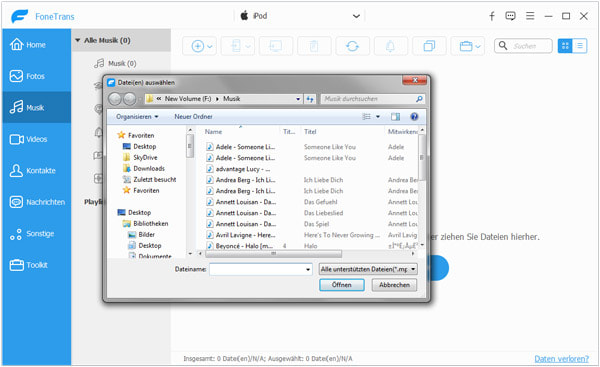600x367 pixels.
Task: Open the iPod device dropdown
Action: [x=356, y=16]
